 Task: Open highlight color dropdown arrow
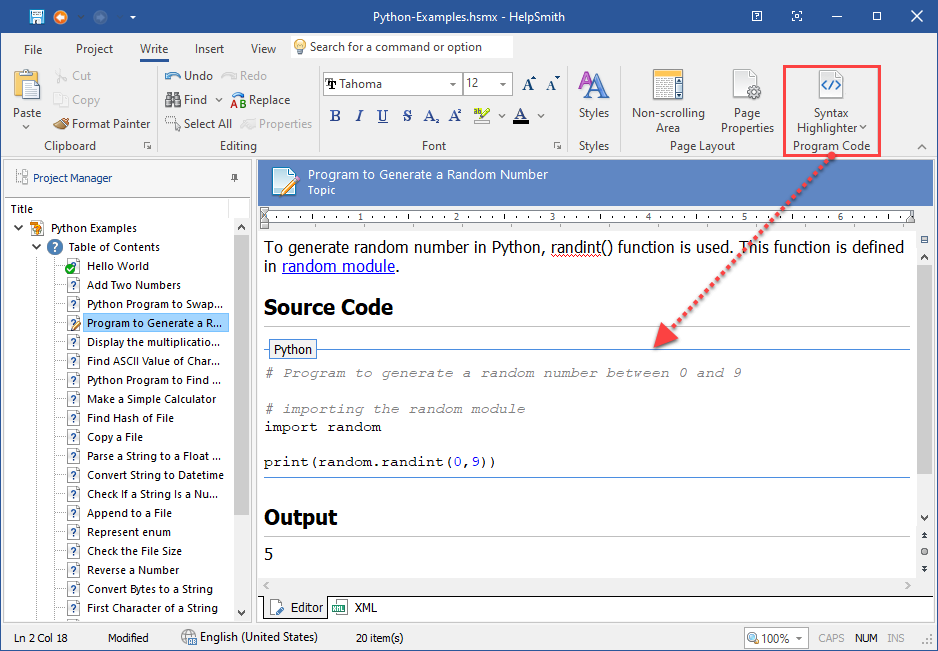tap(501, 115)
